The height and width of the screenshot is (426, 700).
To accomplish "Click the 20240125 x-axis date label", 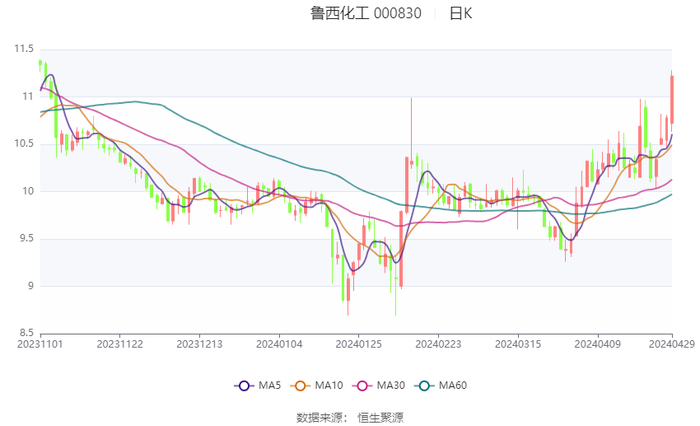I will pyautogui.click(x=358, y=344).
